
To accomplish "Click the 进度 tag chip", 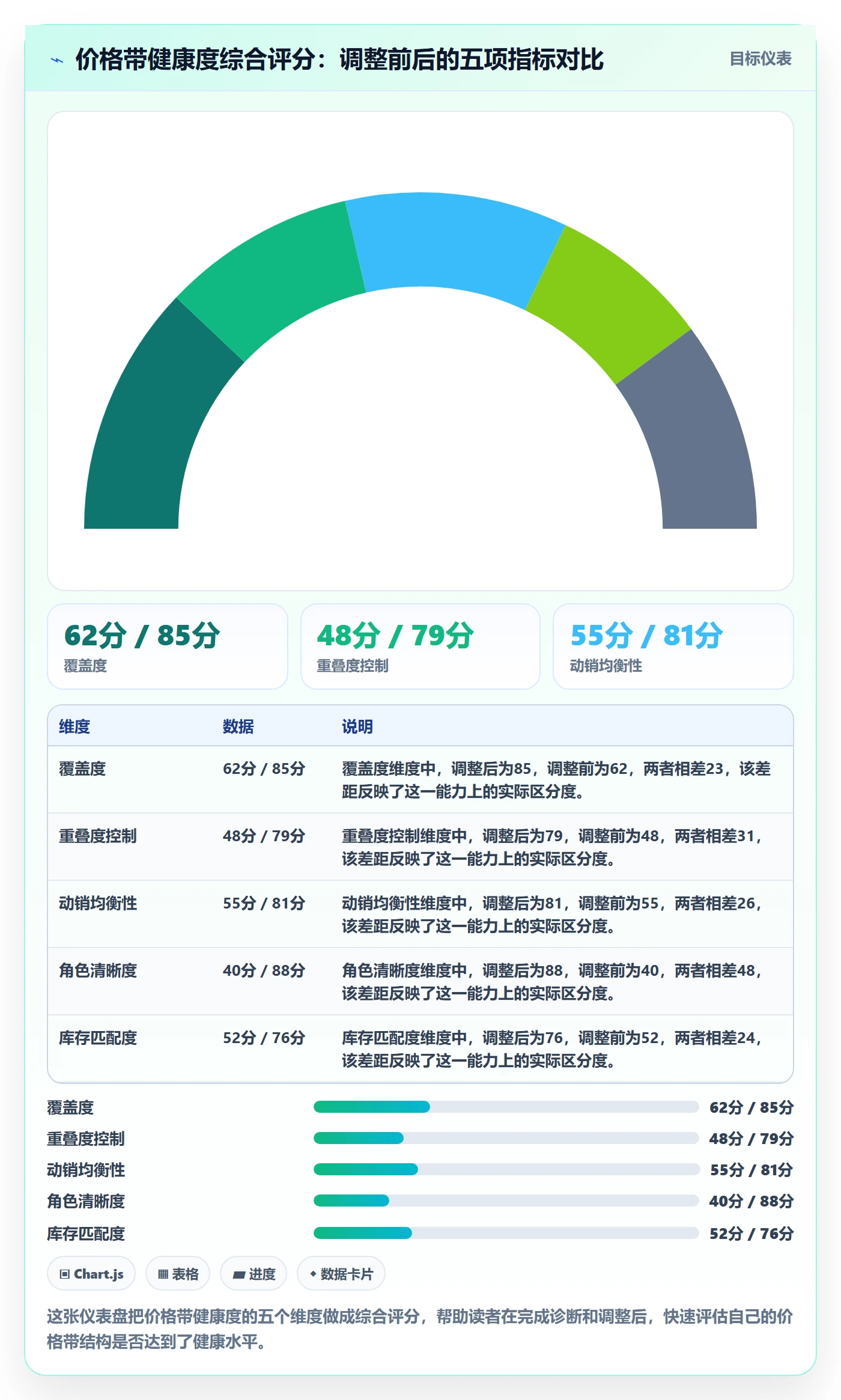I will click(254, 1273).
